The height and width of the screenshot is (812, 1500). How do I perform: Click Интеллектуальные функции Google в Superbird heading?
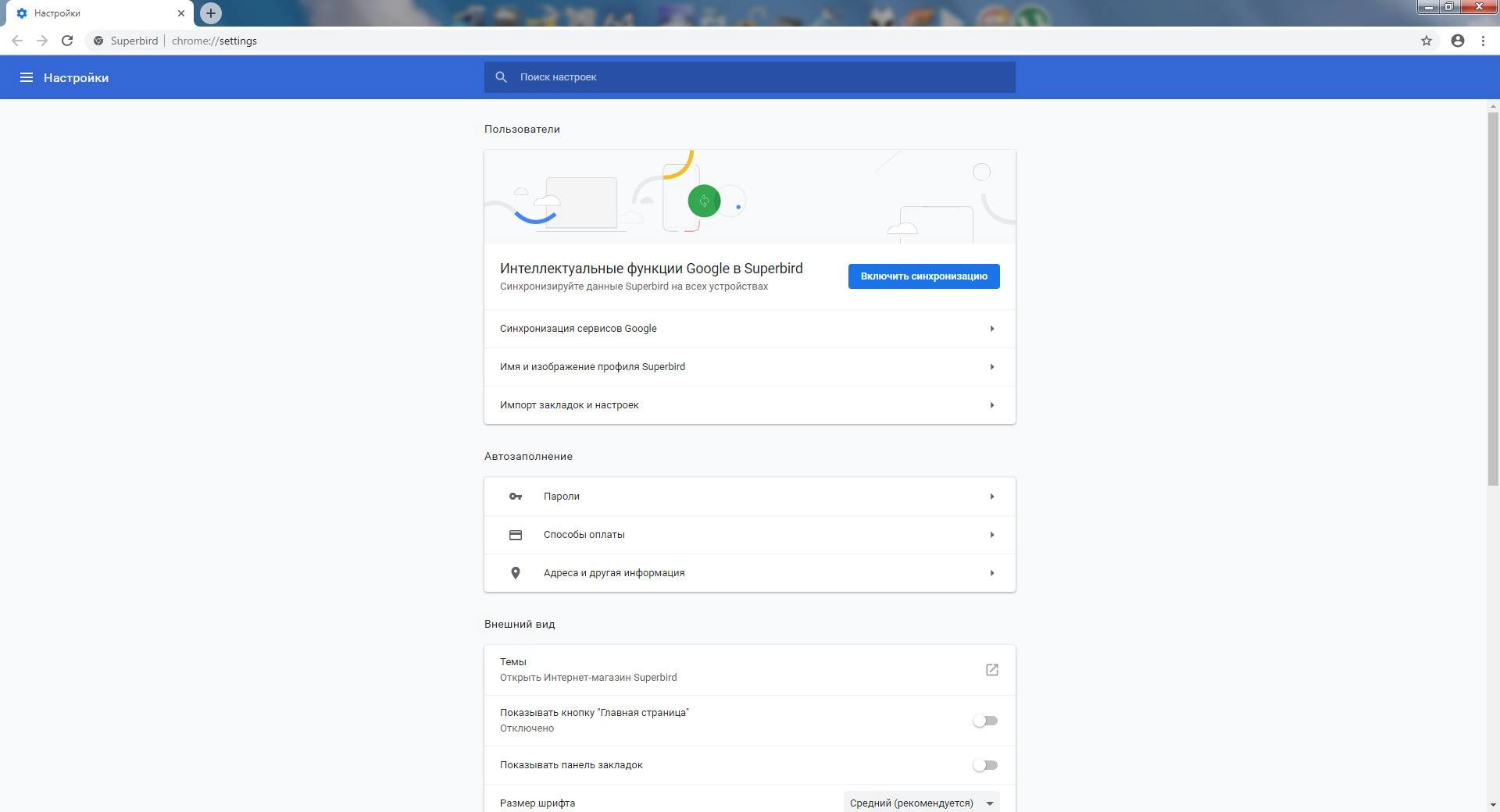[651, 269]
